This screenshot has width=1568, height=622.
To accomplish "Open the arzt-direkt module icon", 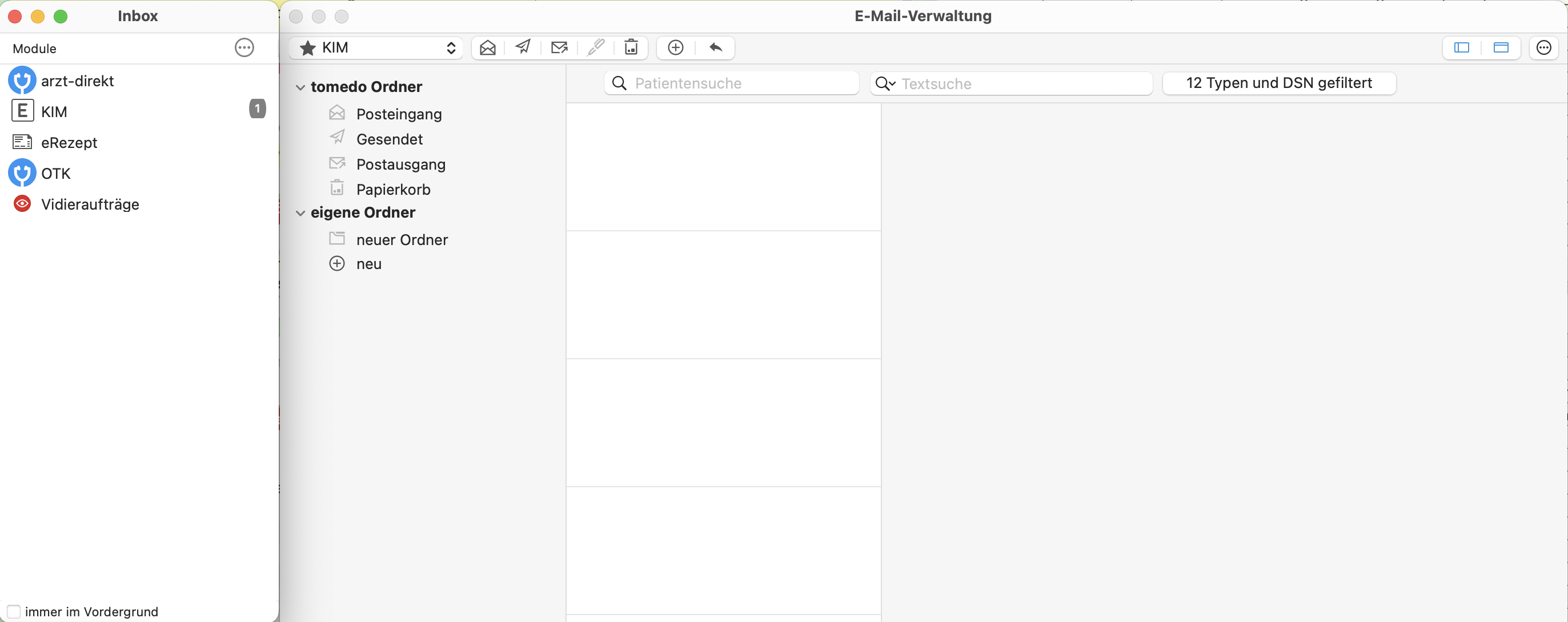I will [x=22, y=81].
